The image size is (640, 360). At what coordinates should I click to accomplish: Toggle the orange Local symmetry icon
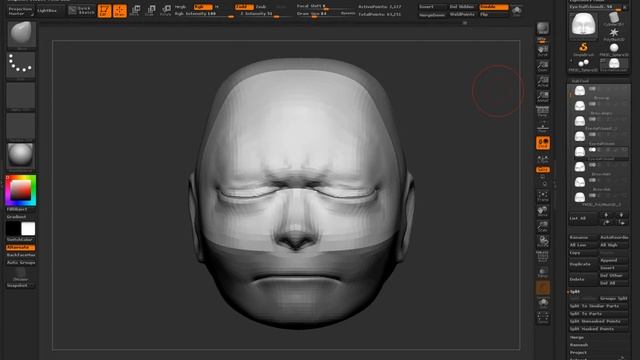coord(542,143)
